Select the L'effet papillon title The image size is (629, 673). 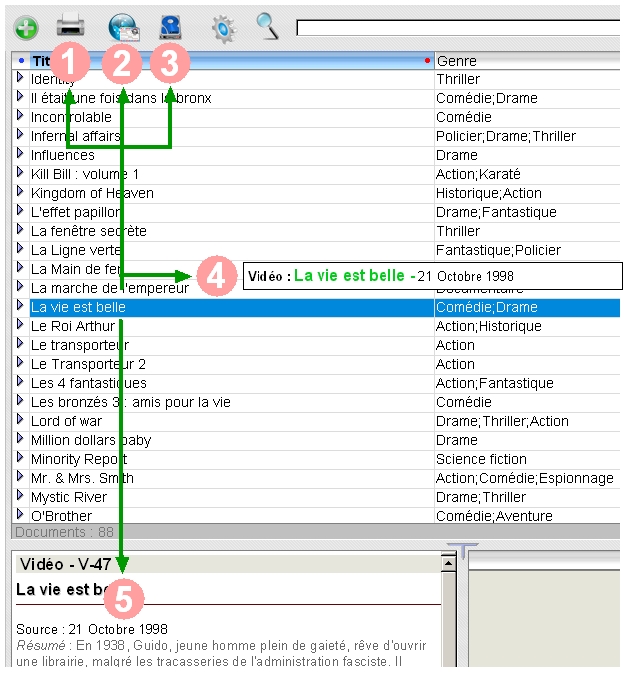[x=76, y=212]
